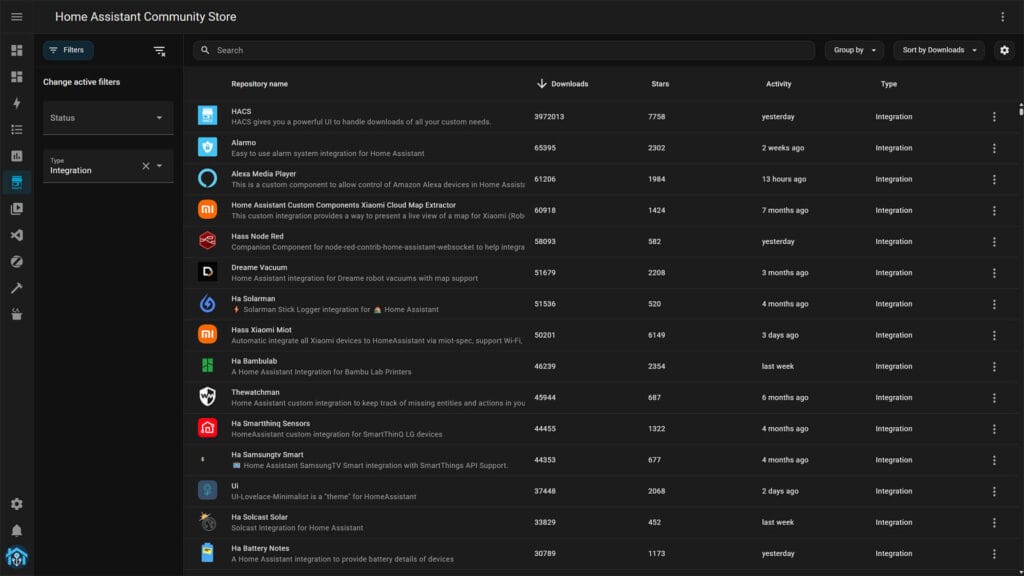Click the repository Search field
Viewport: 1024px width, 576px height.
click(x=504, y=50)
